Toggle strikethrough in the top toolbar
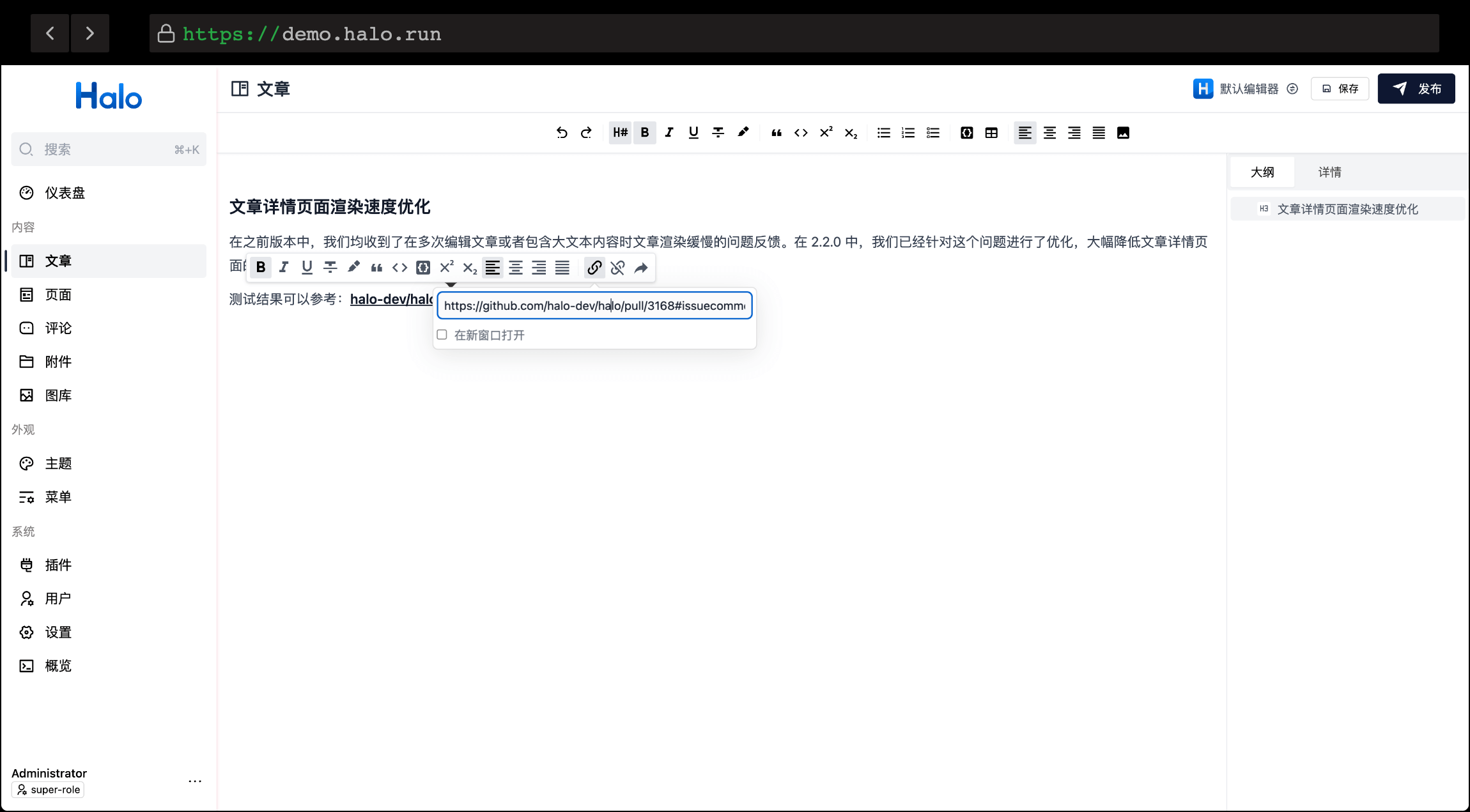Viewport: 1470px width, 812px height. (x=718, y=132)
